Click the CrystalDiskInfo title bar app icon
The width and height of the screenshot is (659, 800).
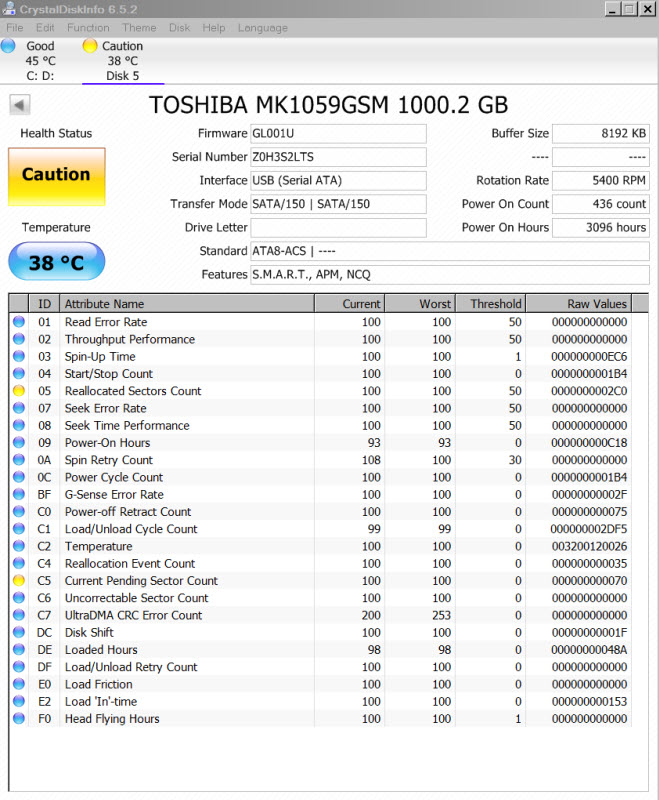(9, 8)
